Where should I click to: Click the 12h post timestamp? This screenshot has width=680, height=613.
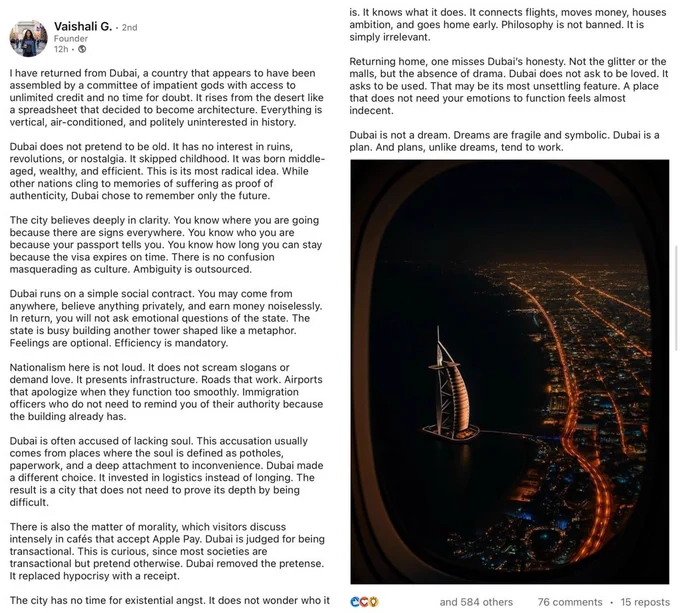61,49
